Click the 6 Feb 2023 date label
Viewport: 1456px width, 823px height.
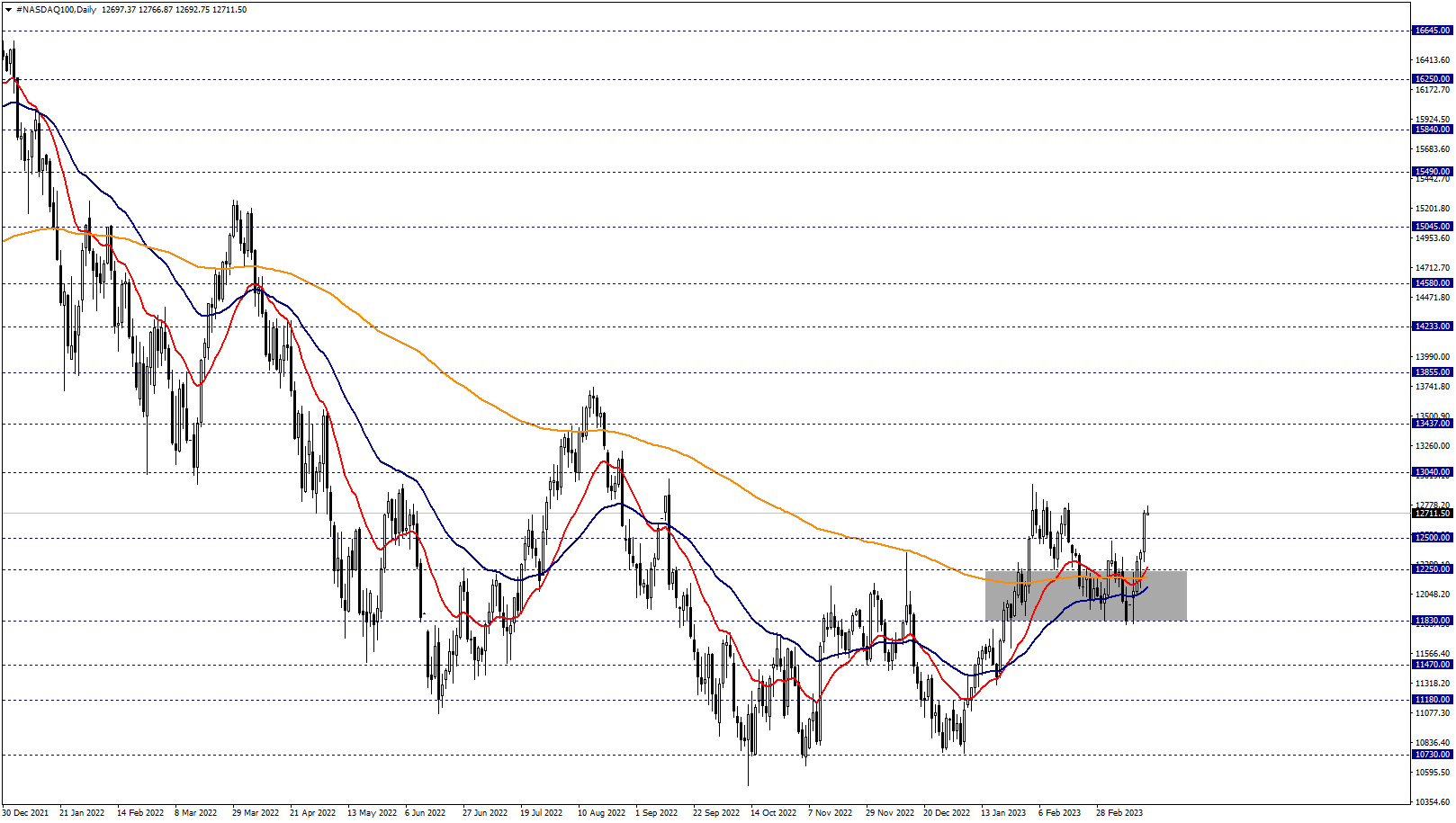[x=1059, y=813]
